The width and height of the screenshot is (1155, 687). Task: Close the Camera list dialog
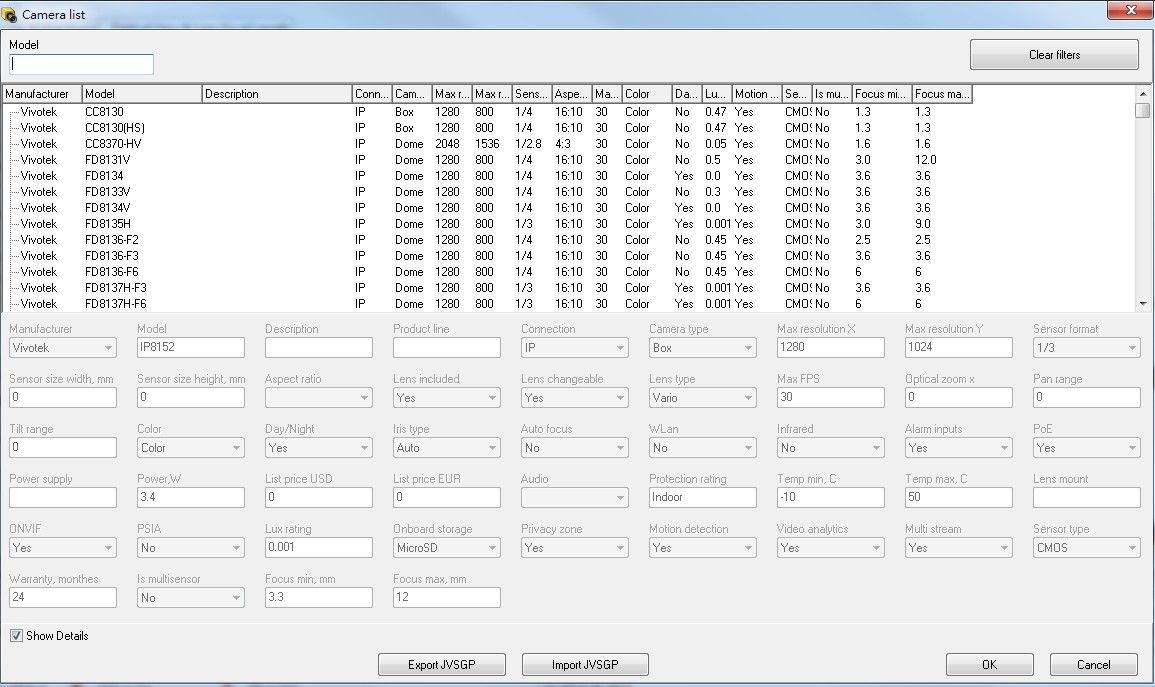1130,11
